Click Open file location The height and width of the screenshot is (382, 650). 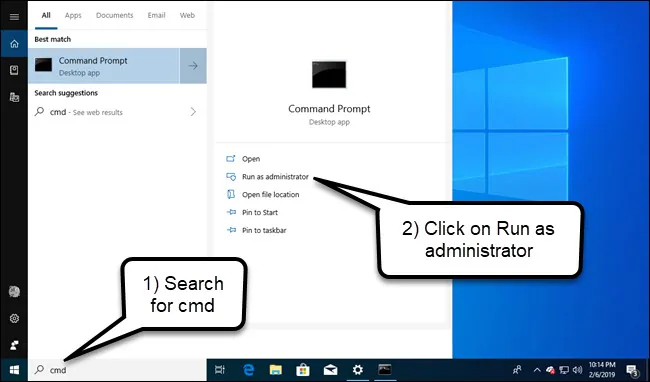[262, 195]
